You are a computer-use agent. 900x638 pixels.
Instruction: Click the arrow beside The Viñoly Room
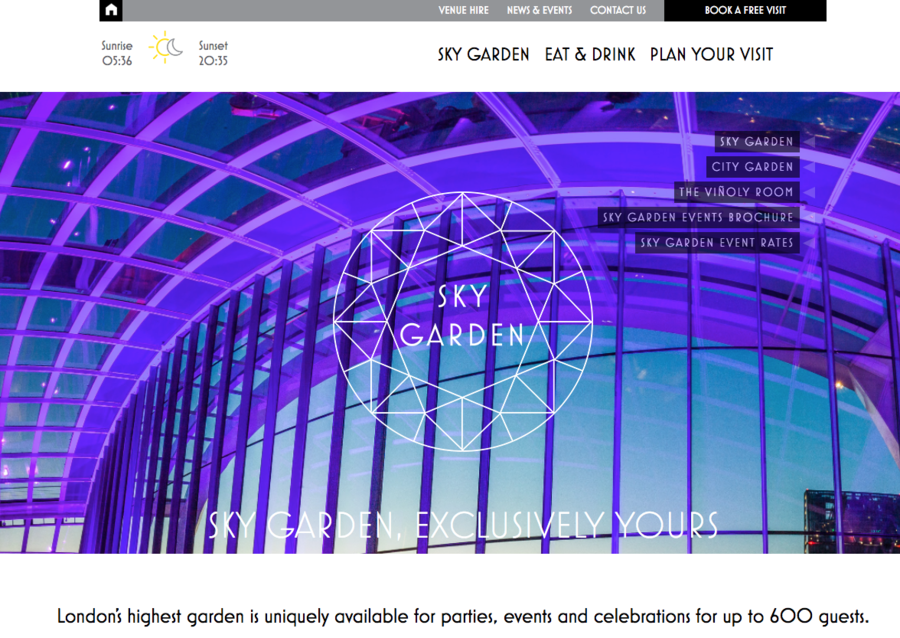pyautogui.click(x=809, y=192)
